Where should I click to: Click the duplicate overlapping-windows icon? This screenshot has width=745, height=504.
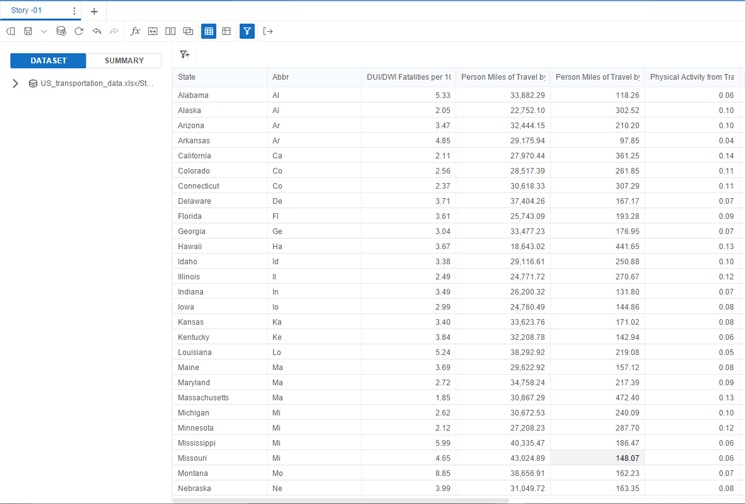[x=188, y=31]
